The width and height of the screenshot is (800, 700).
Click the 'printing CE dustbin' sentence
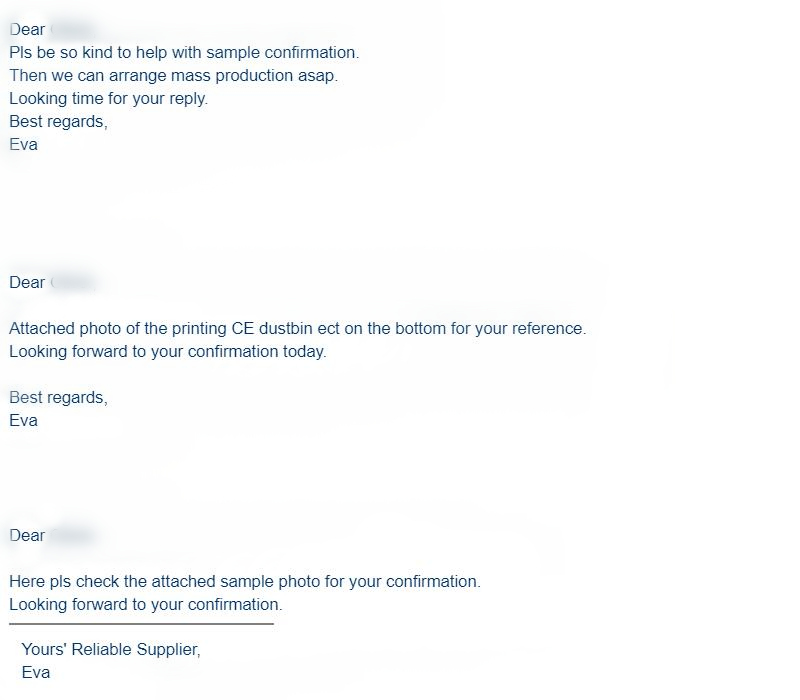[x=297, y=328]
